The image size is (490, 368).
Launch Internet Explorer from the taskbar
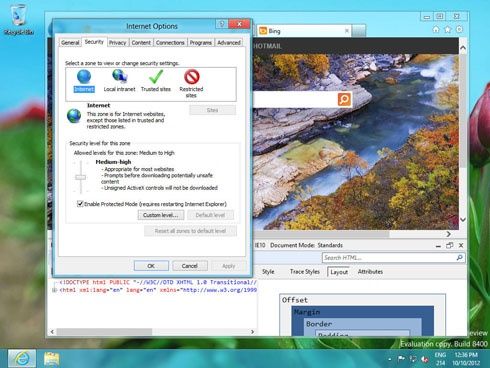tap(22, 359)
